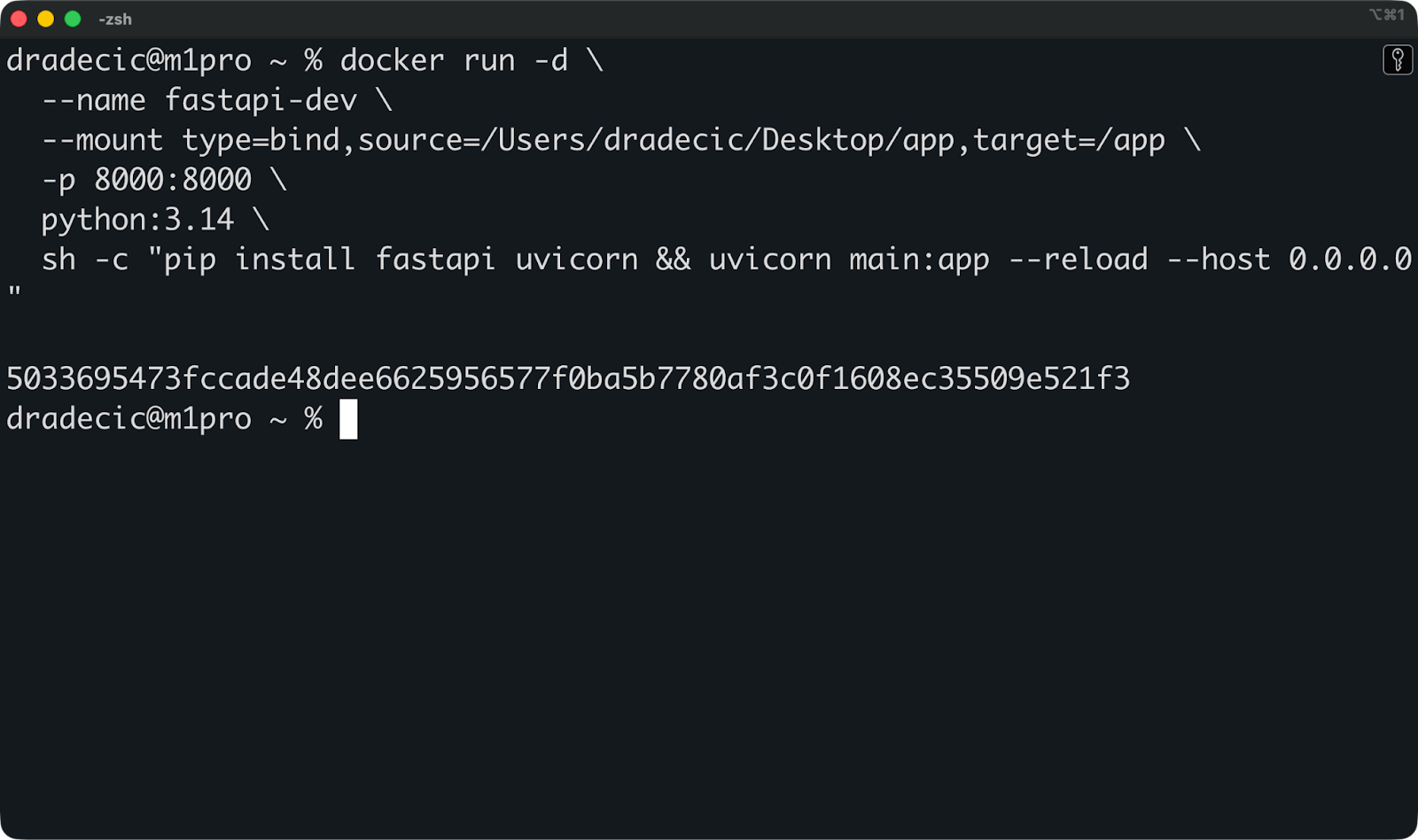Click the container ID hash output line
The height and width of the screenshot is (840, 1418).
point(567,377)
